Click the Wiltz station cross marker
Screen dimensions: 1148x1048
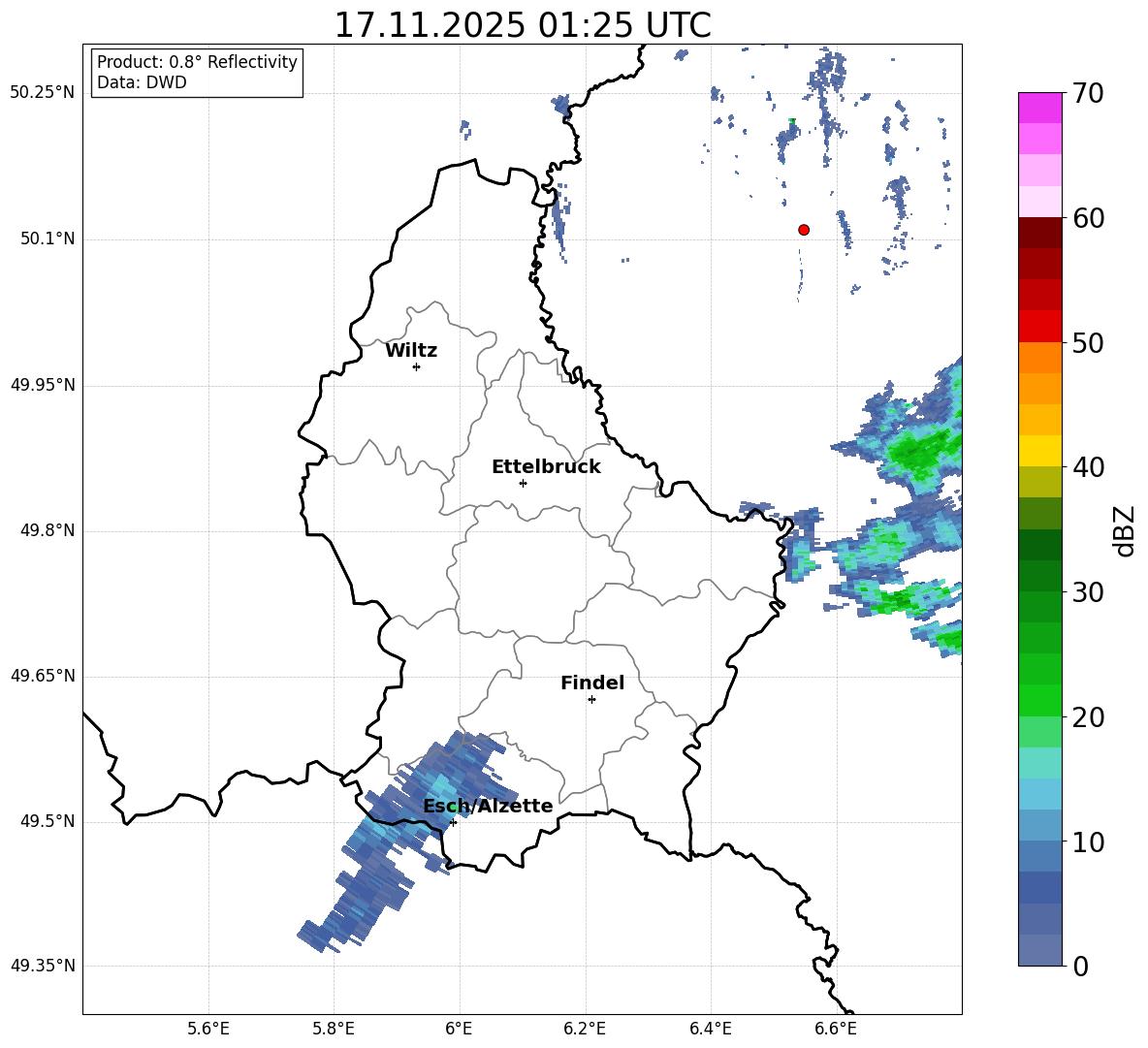point(417,366)
